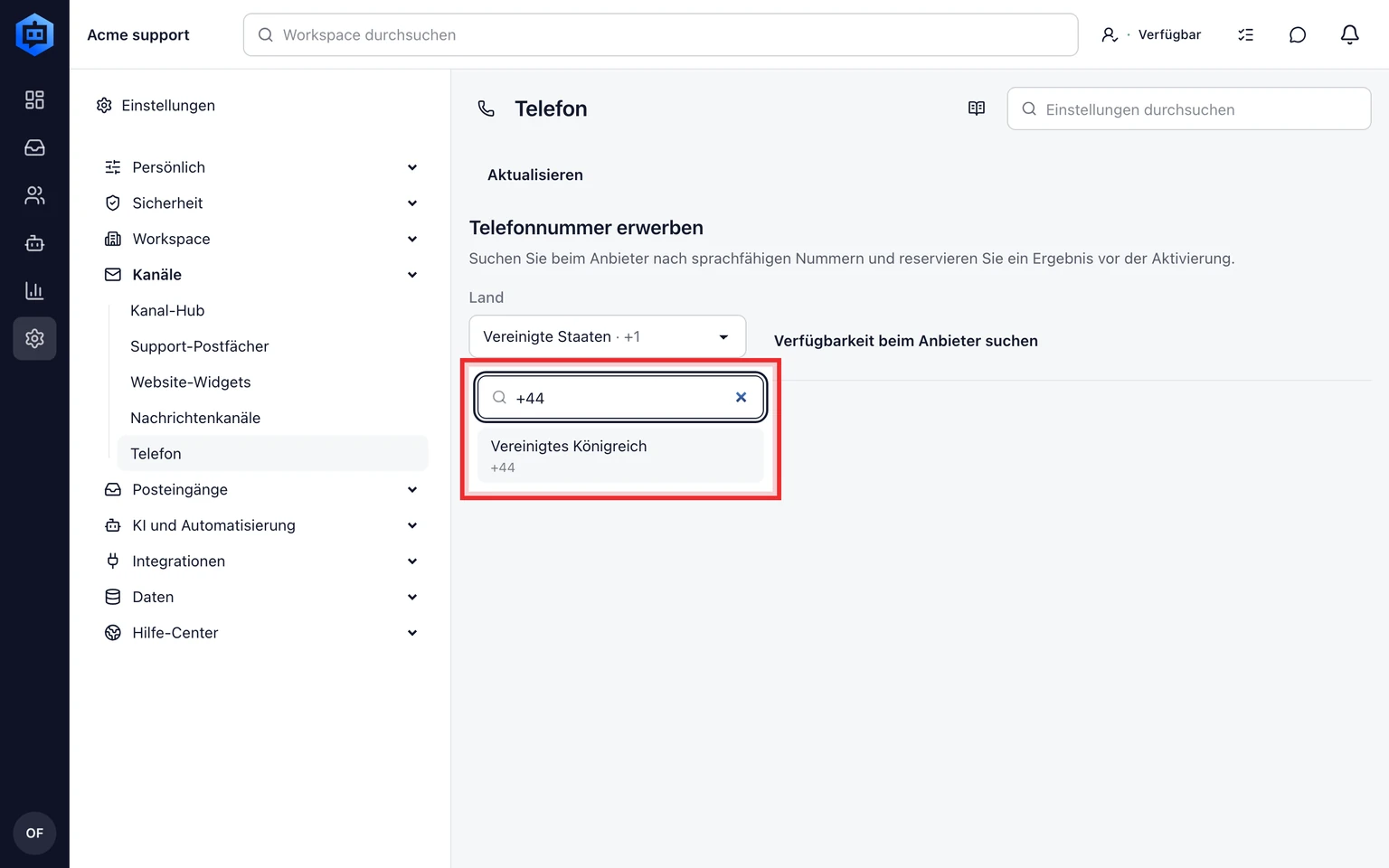
Task: Click the Verfügbar availability status
Action: pos(1151,34)
